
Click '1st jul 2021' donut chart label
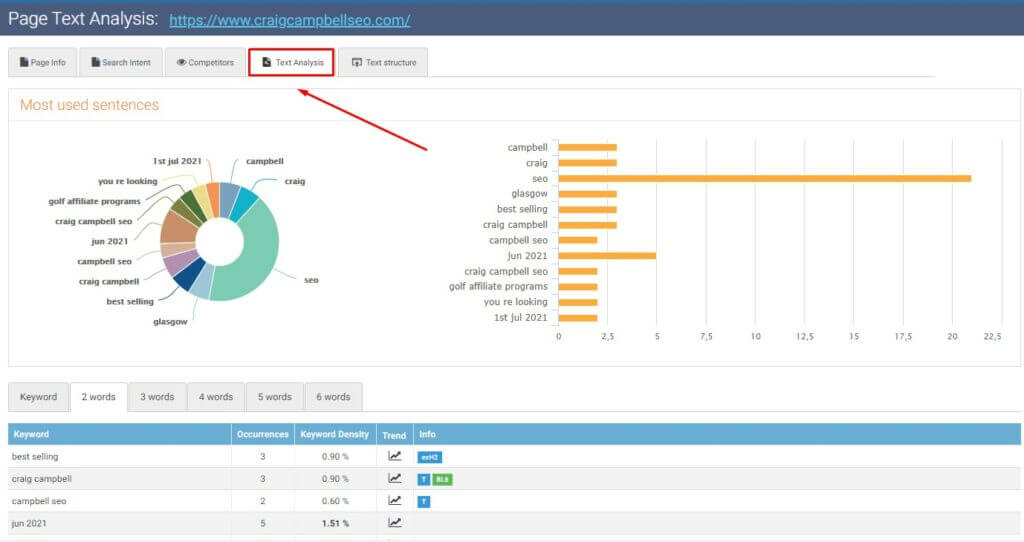coord(177,161)
